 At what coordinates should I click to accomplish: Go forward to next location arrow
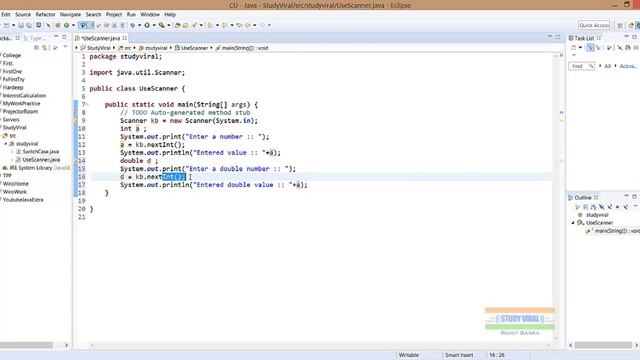coord(262,25)
